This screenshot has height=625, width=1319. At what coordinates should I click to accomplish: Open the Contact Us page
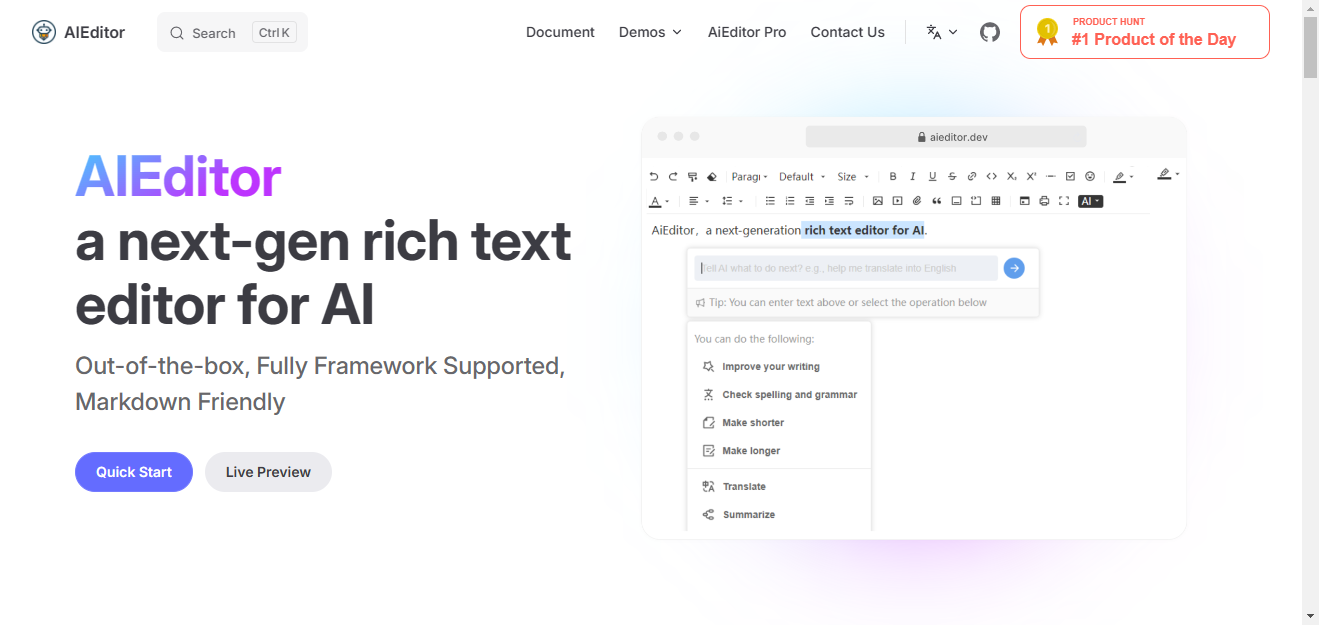point(847,32)
